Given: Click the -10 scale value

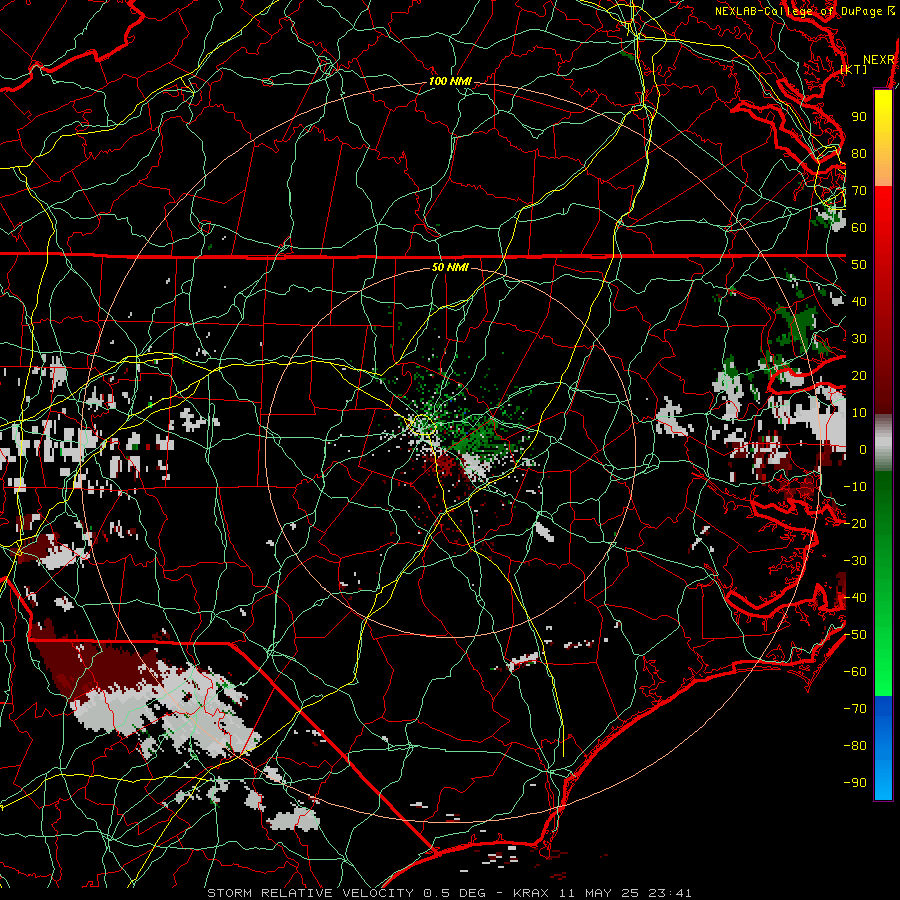Looking at the screenshot, I should pyautogui.click(x=855, y=487).
